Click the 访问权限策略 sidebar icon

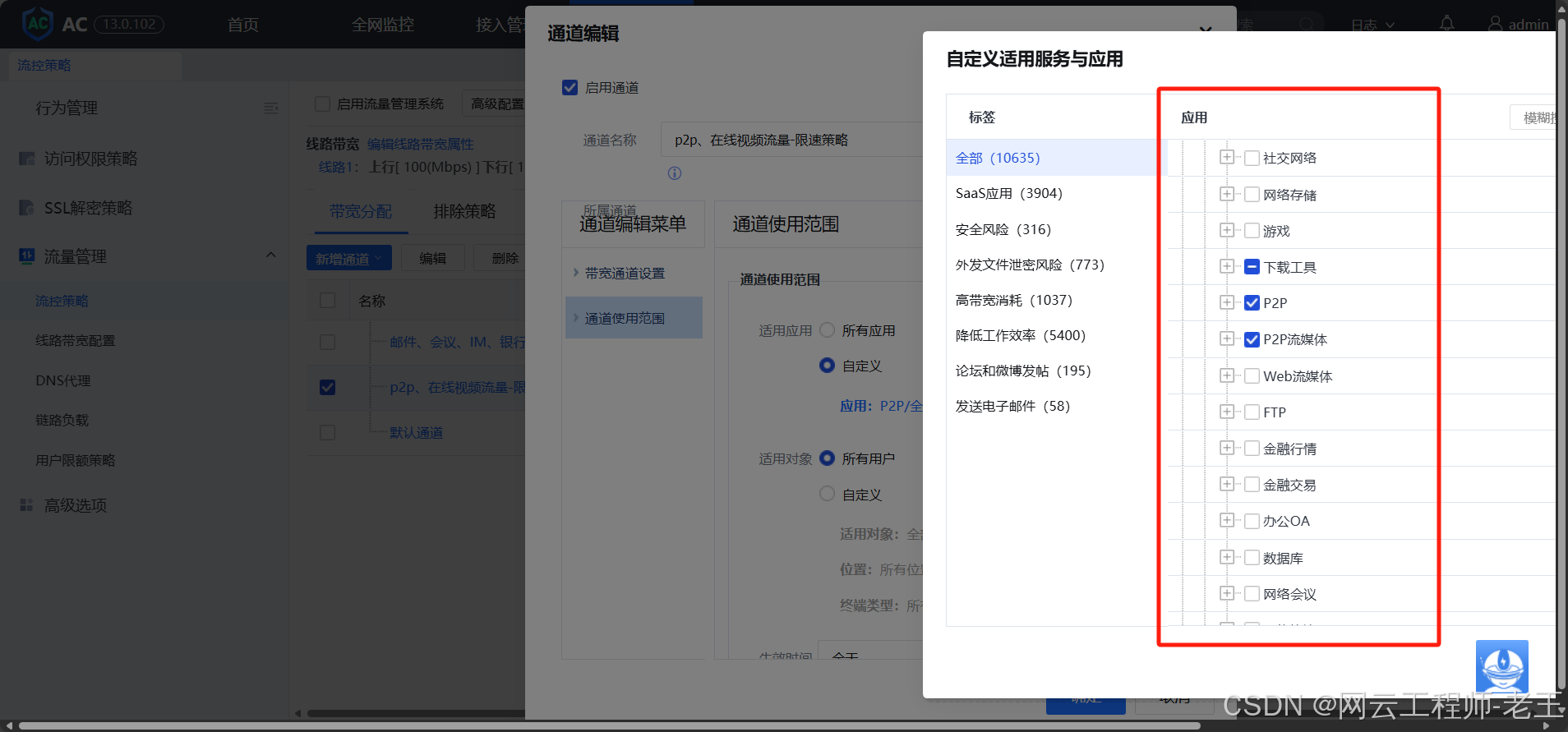click(x=27, y=159)
